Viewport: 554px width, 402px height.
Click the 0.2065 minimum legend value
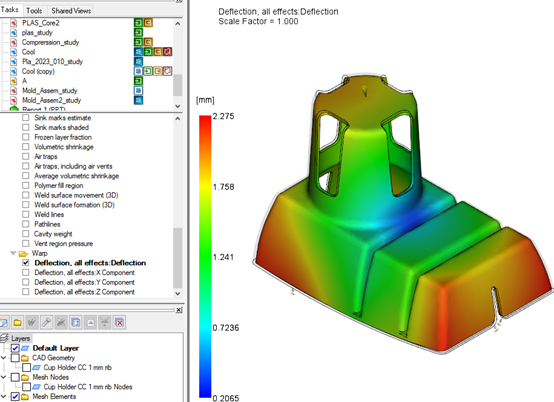(x=226, y=398)
